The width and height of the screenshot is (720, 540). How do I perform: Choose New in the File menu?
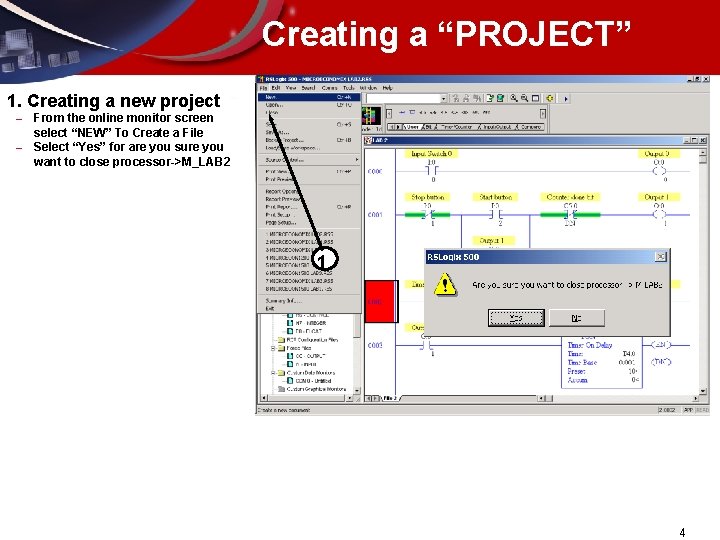[309, 97]
